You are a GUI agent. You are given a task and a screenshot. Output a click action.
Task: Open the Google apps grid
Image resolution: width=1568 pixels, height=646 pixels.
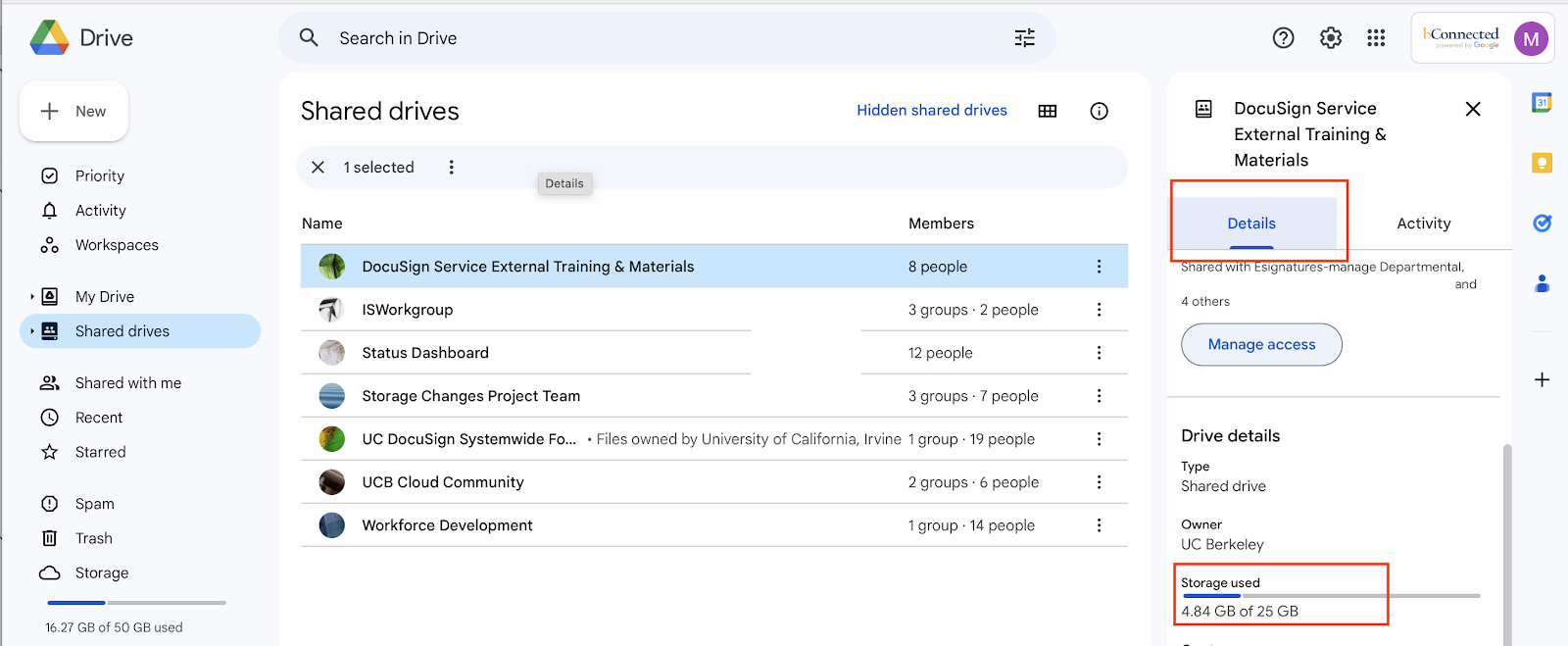[x=1376, y=38]
